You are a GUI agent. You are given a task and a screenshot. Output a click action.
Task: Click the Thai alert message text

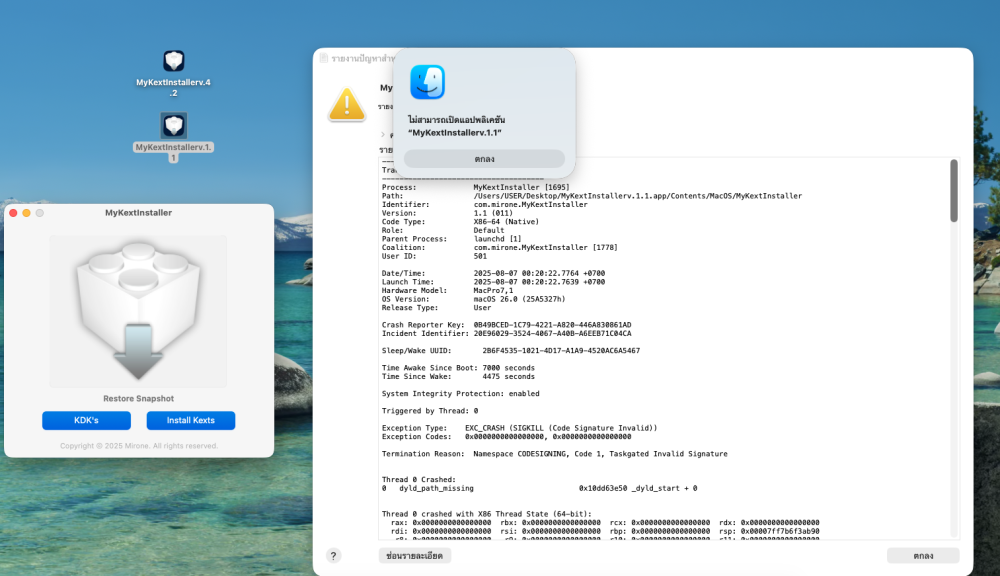click(x=457, y=120)
